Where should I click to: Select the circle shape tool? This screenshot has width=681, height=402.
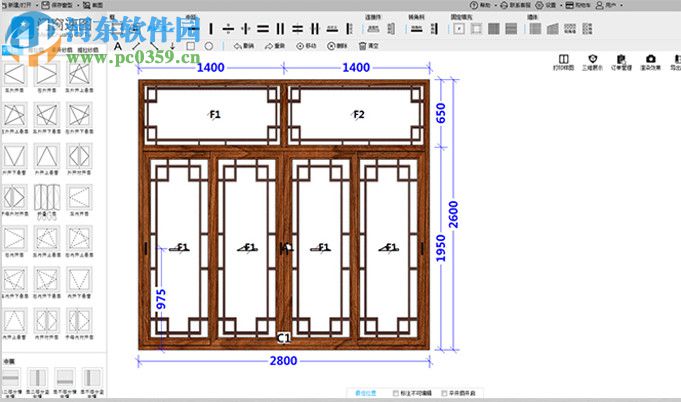click(x=209, y=46)
